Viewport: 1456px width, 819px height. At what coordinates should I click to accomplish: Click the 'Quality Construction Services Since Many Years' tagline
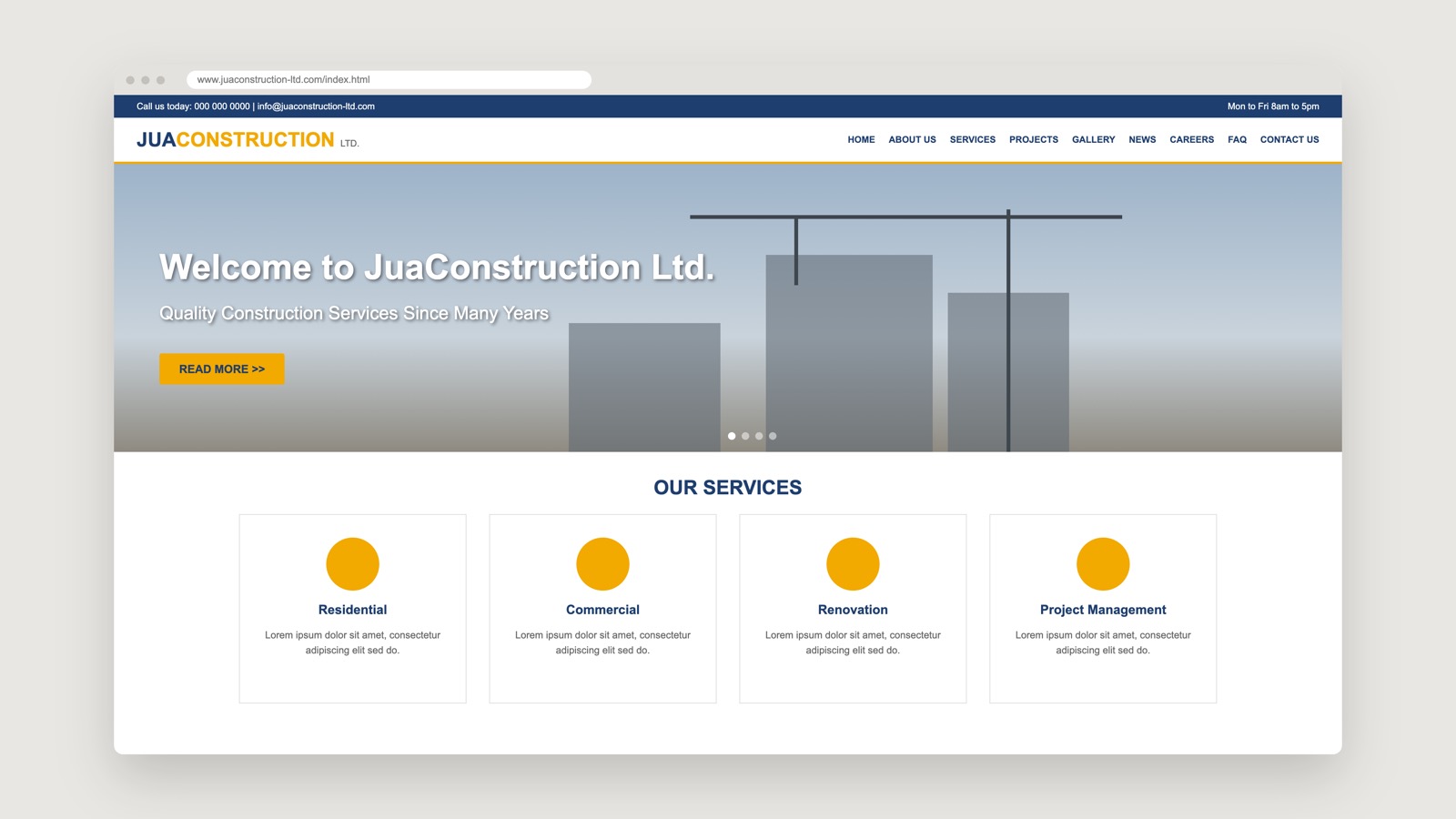[354, 313]
